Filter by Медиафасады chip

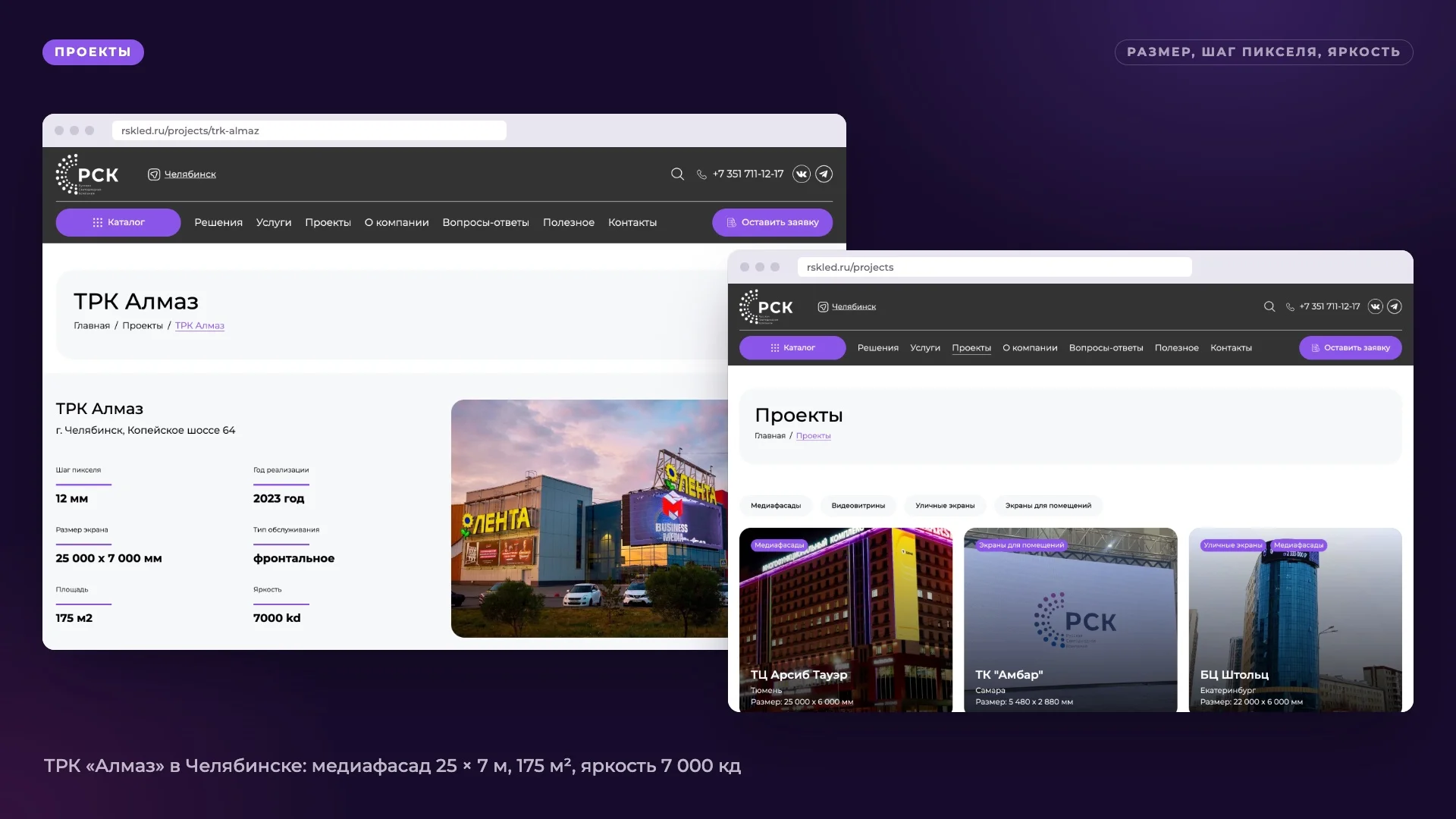(x=776, y=506)
